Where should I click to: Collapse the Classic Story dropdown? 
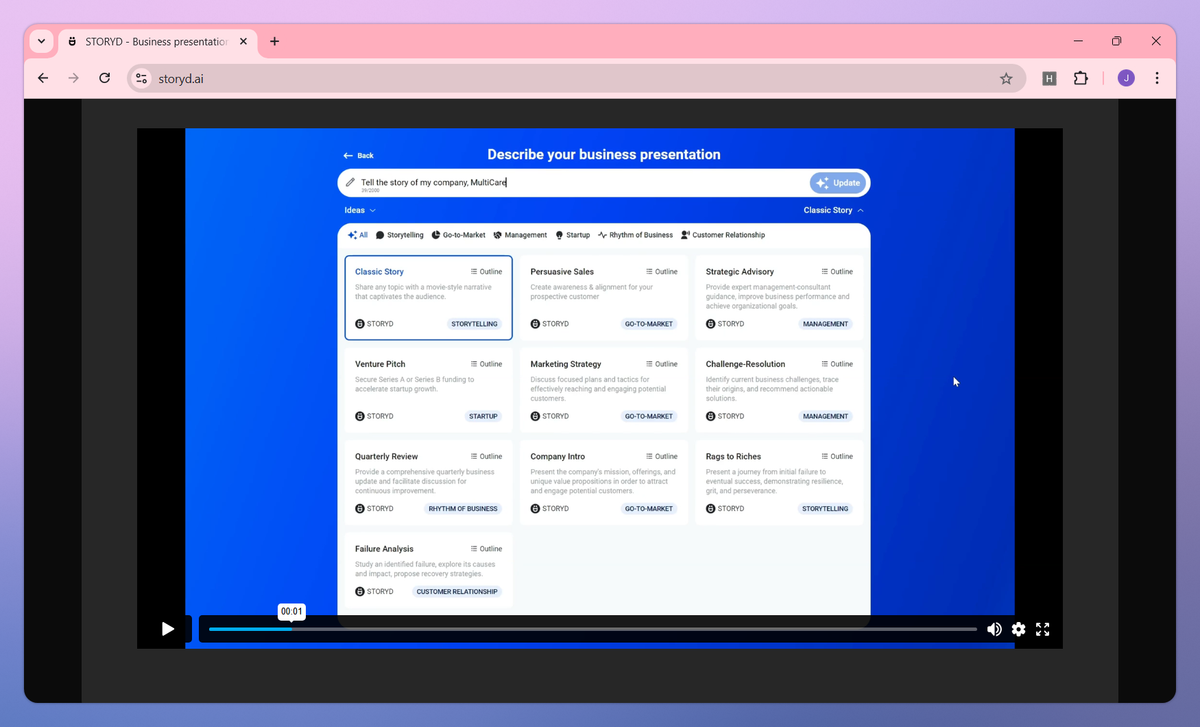pos(834,211)
